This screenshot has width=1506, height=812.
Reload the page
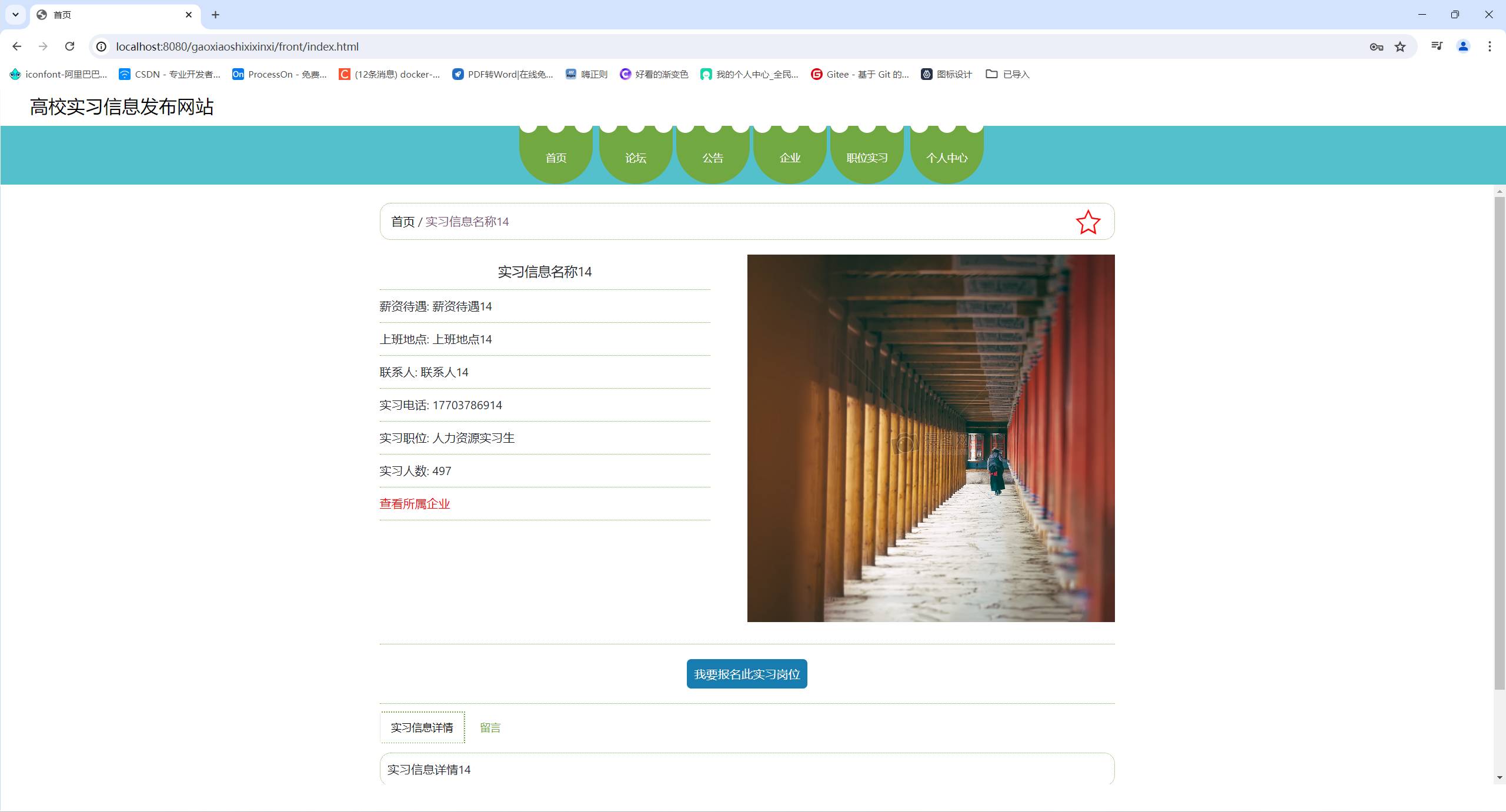(69, 46)
